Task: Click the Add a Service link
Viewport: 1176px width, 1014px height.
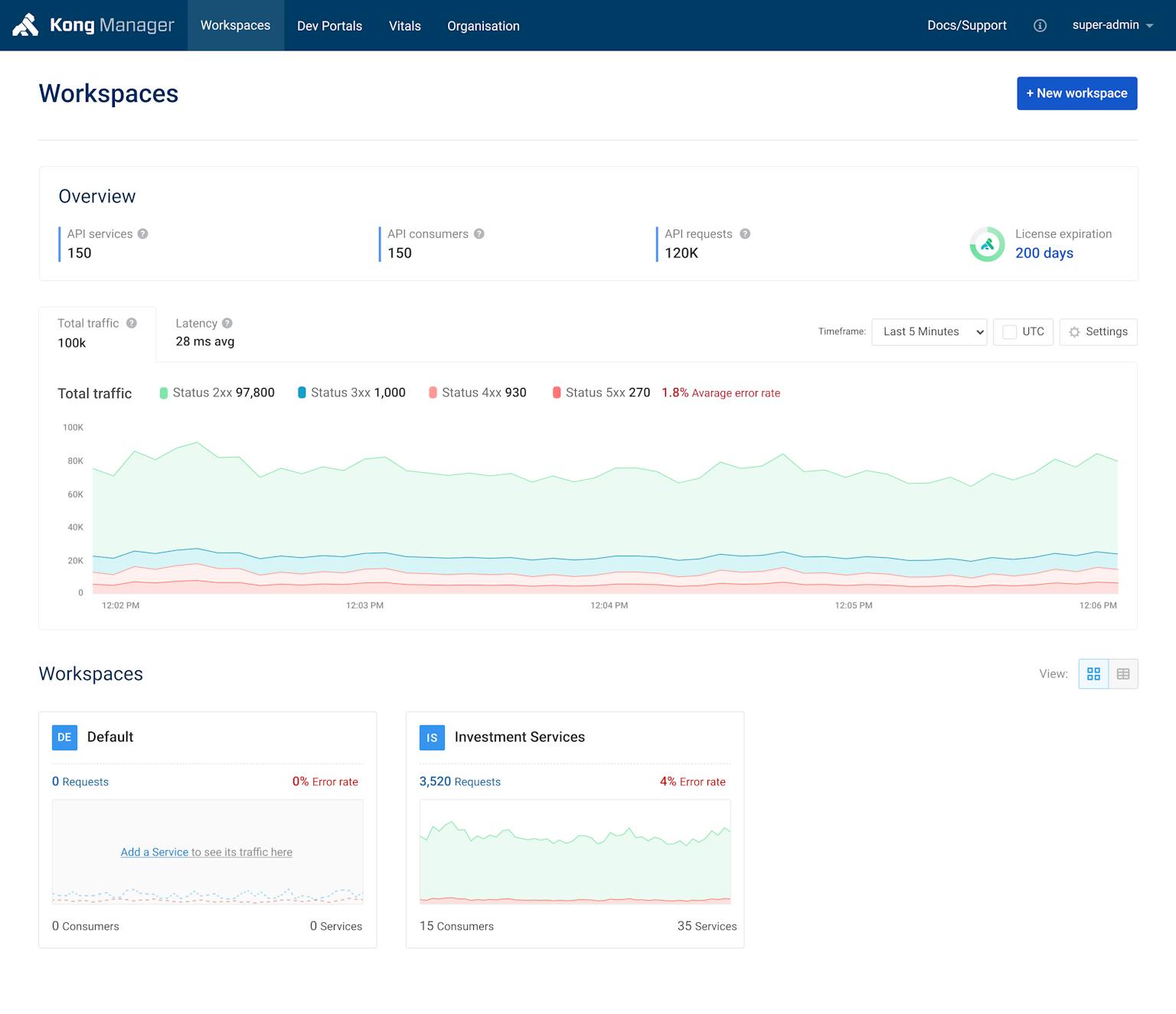Action: 155,853
